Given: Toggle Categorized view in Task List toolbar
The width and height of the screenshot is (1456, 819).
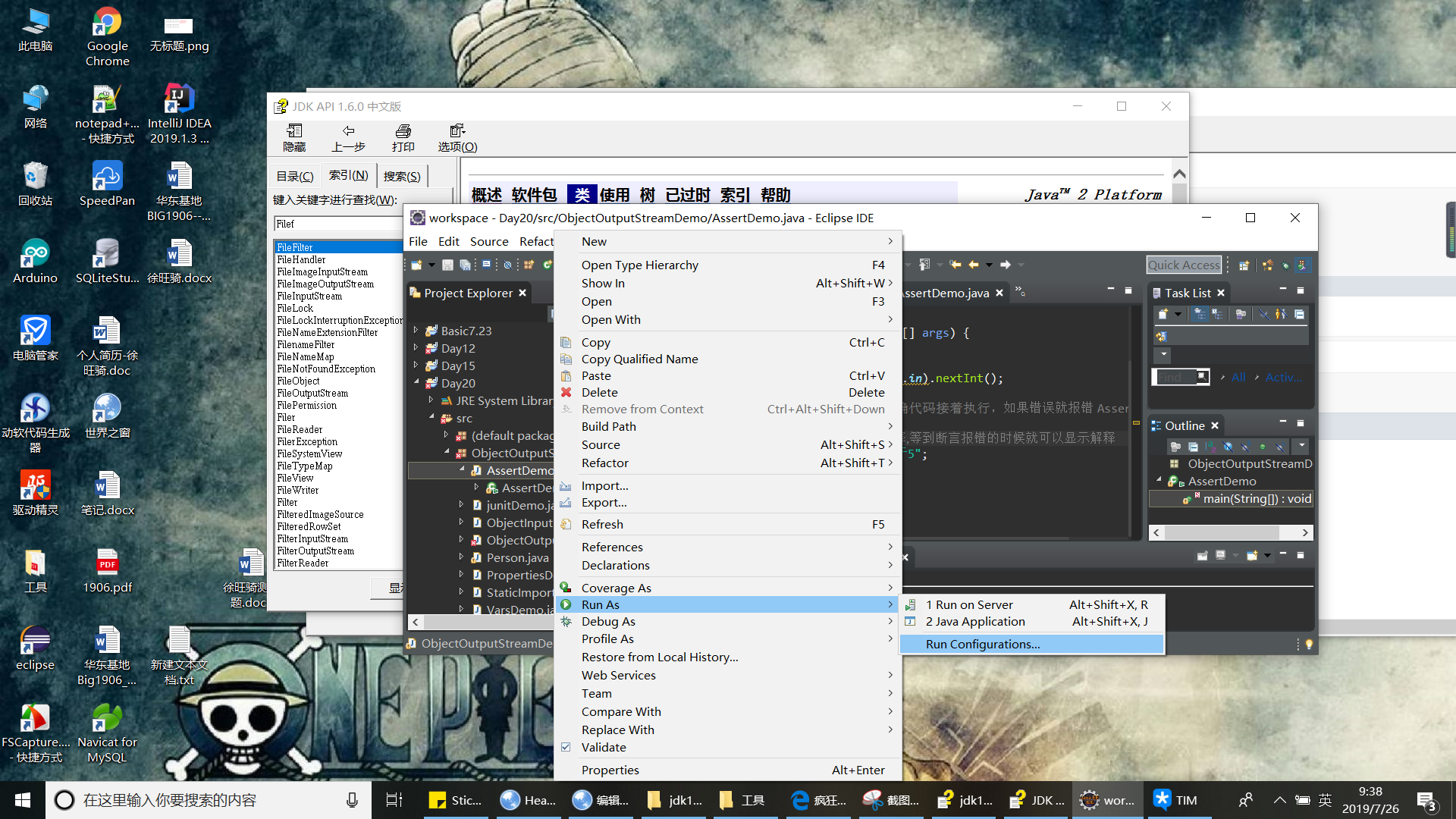Looking at the screenshot, I should [x=1200, y=314].
